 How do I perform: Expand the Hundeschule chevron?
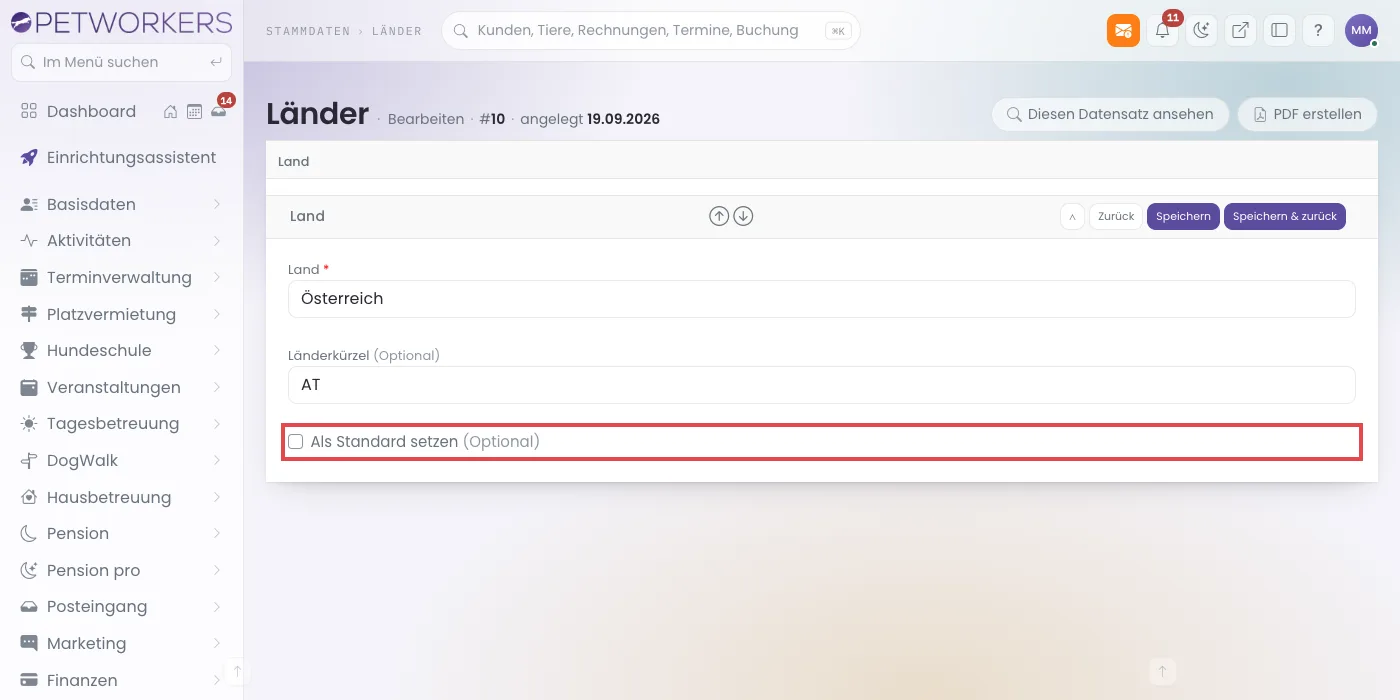[217, 351]
